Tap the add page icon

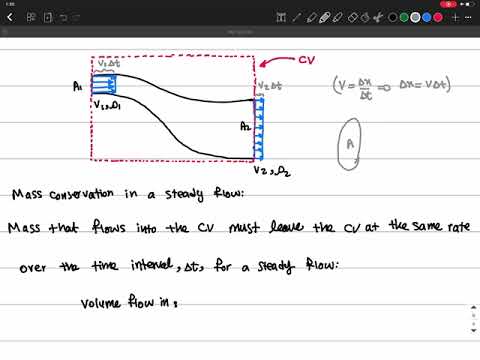48,17
